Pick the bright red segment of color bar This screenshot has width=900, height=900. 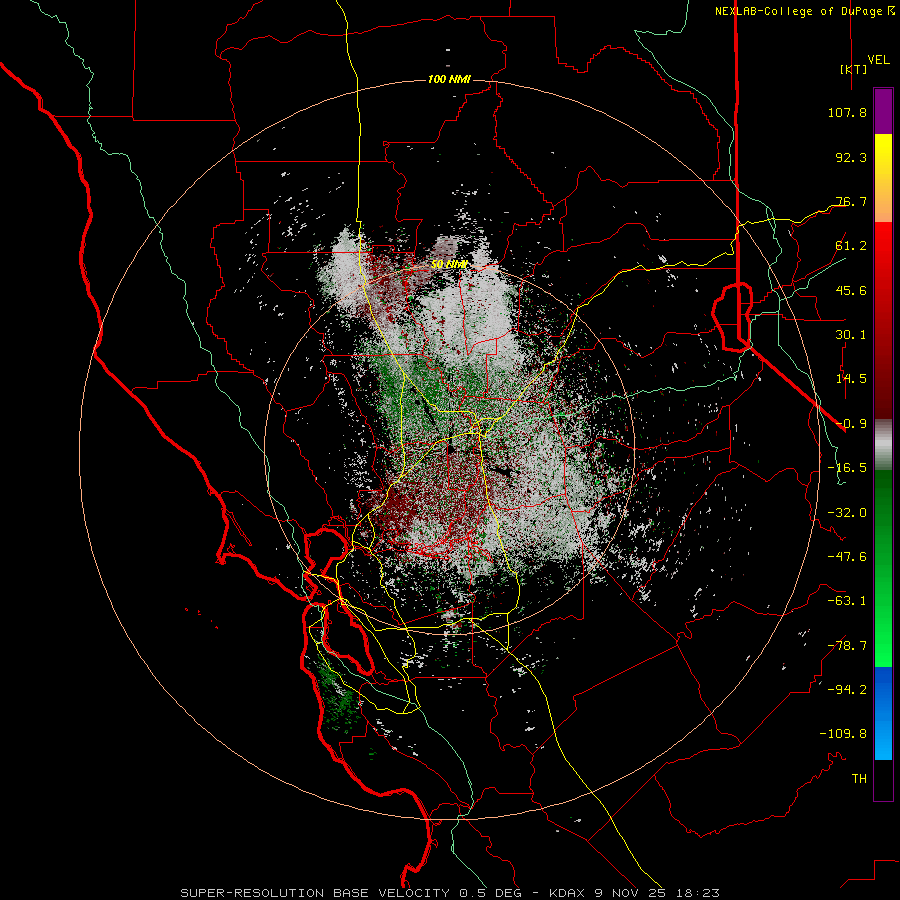[x=883, y=247]
